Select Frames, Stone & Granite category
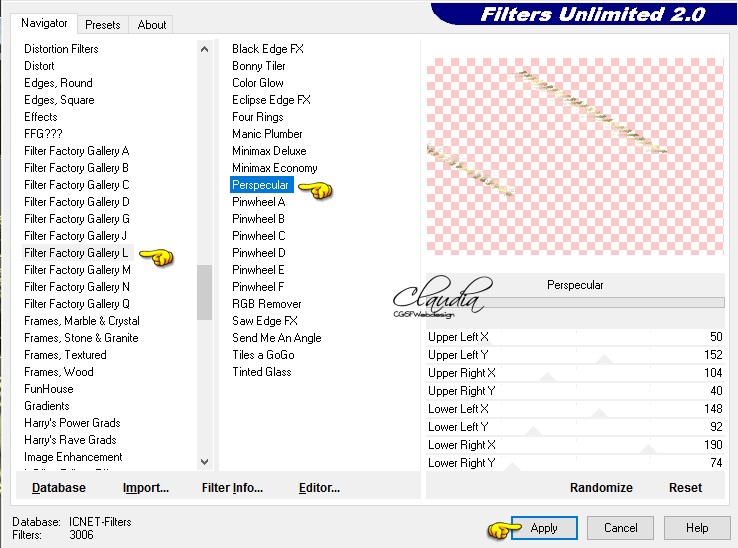 (81, 338)
